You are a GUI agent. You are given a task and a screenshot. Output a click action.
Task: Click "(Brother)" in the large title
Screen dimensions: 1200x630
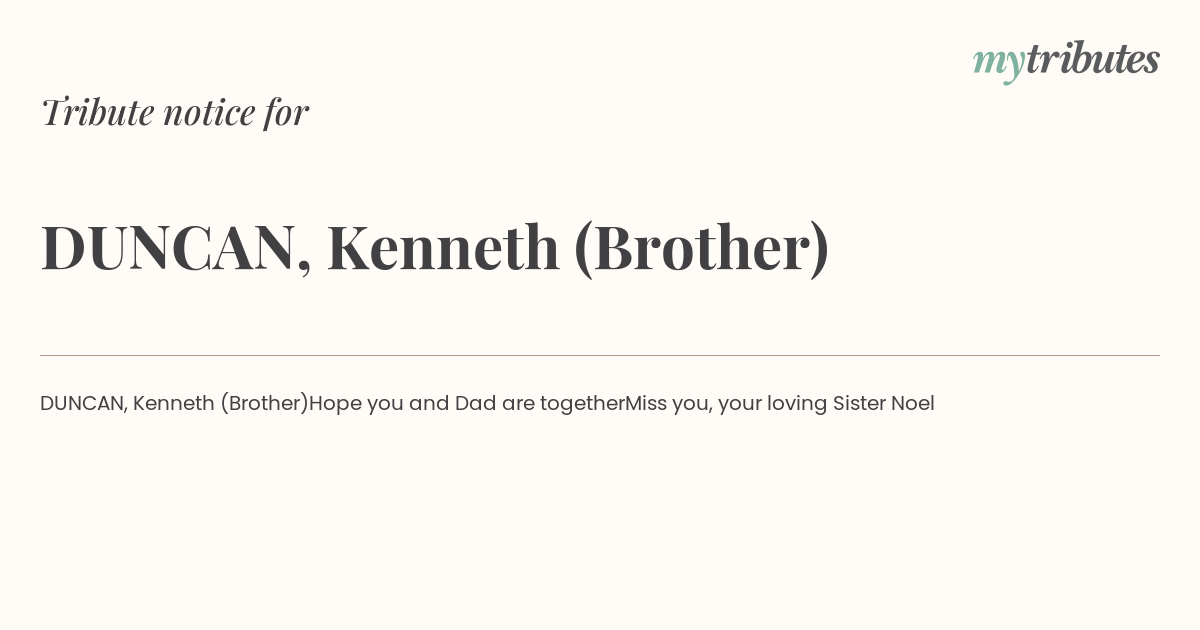pyautogui.click(x=701, y=248)
